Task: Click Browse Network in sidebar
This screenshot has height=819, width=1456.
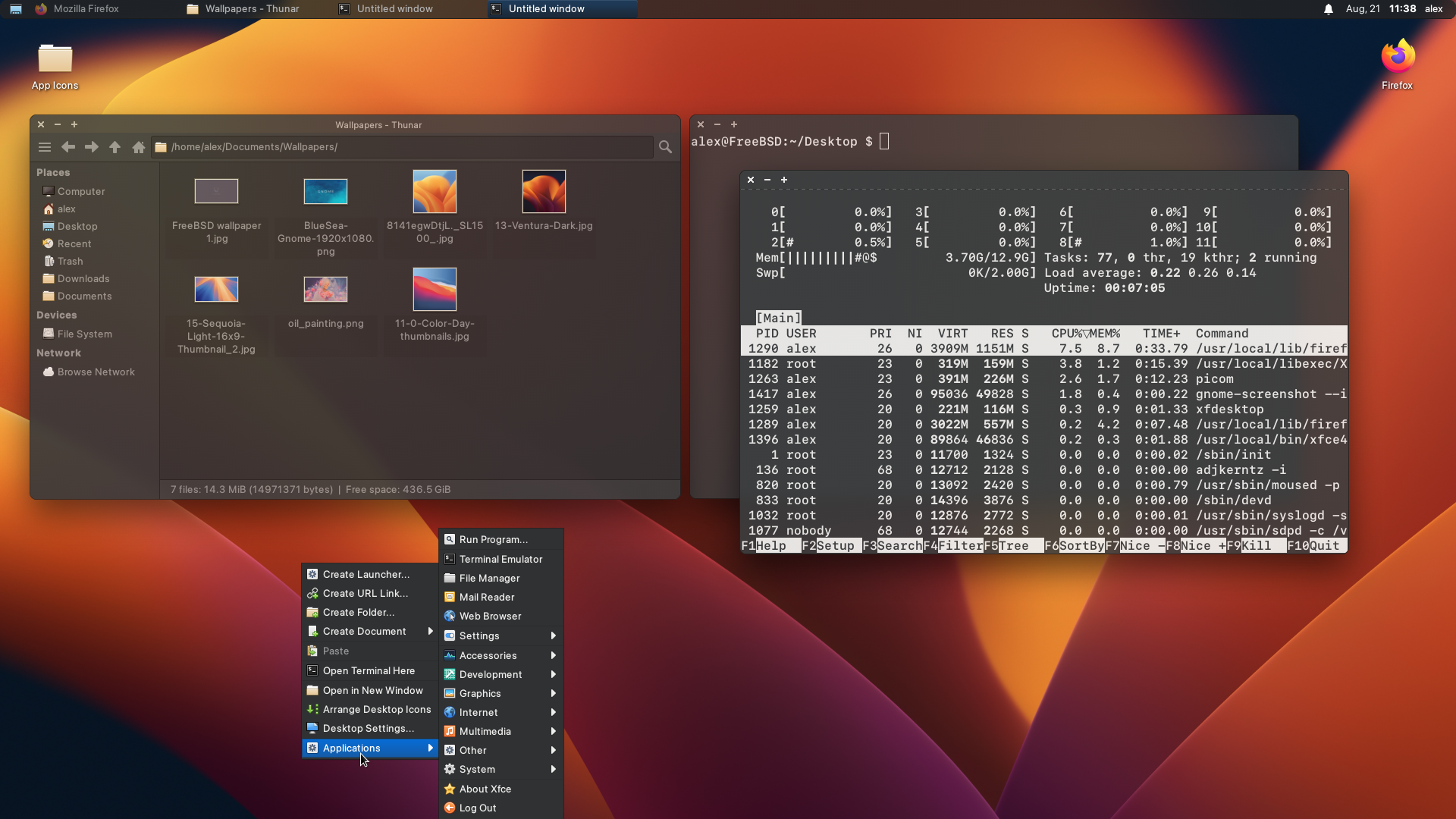Action: [95, 372]
